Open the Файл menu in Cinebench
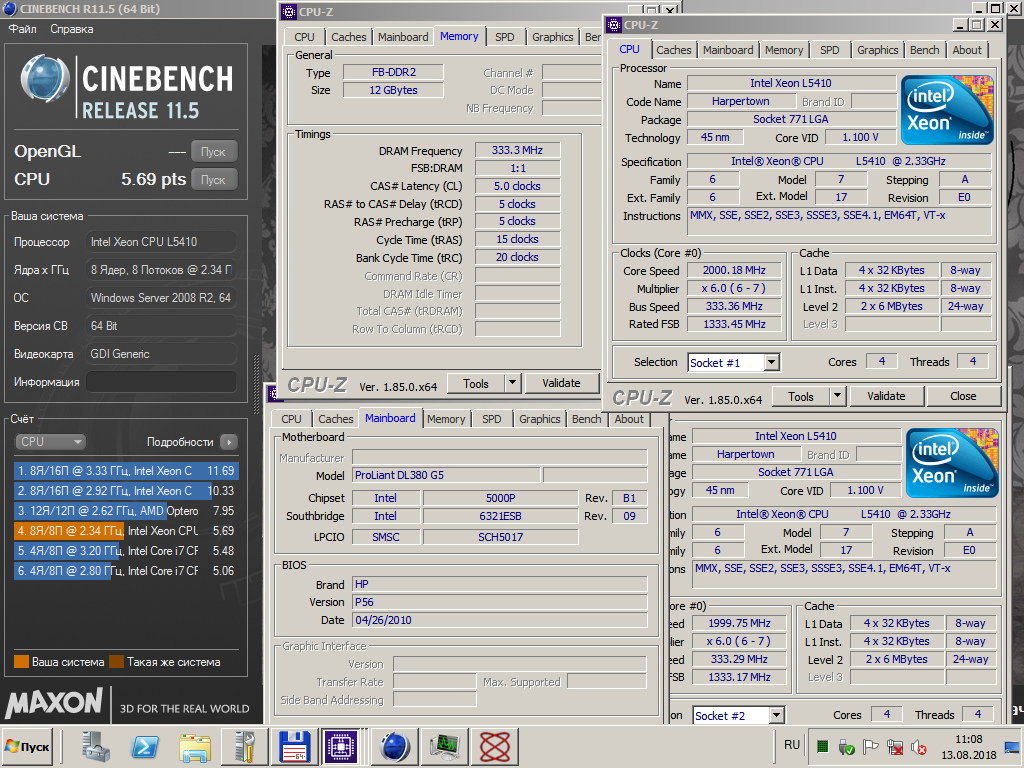The width and height of the screenshot is (1024, 768). [x=22, y=29]
